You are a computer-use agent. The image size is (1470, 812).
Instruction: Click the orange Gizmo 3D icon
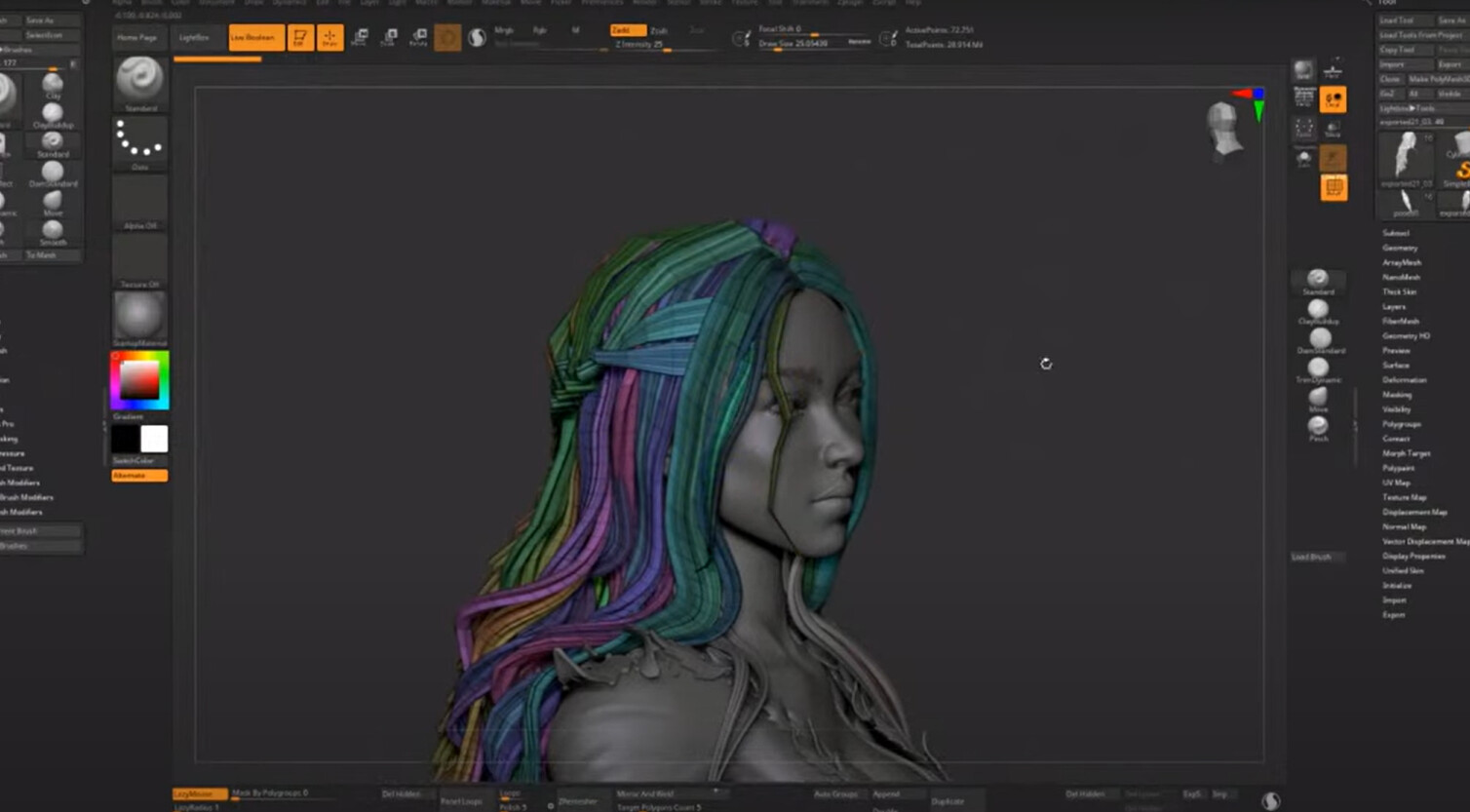pos(447,38)
